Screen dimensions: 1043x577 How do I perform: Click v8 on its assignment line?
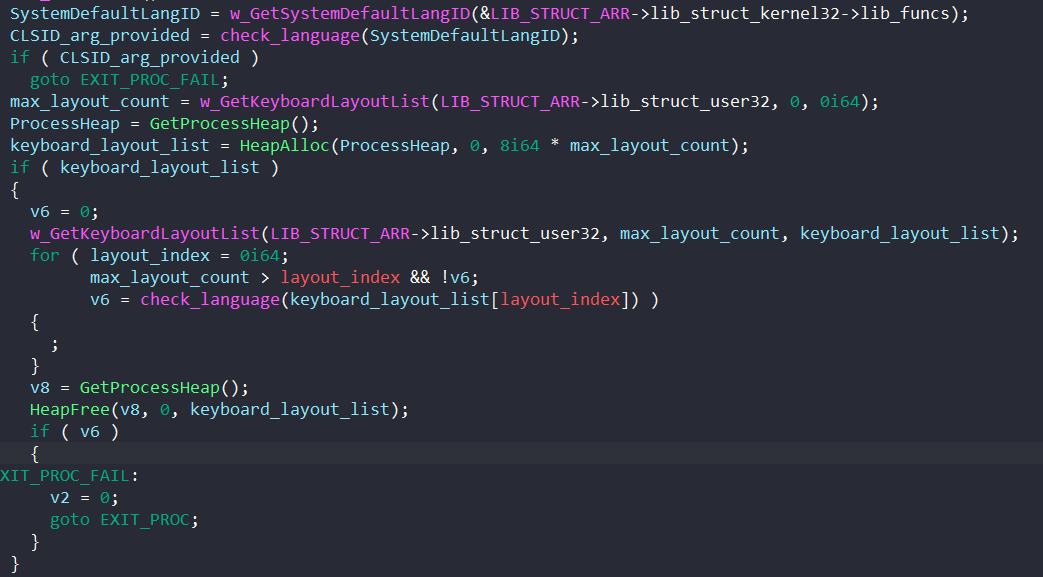[40, 387]
